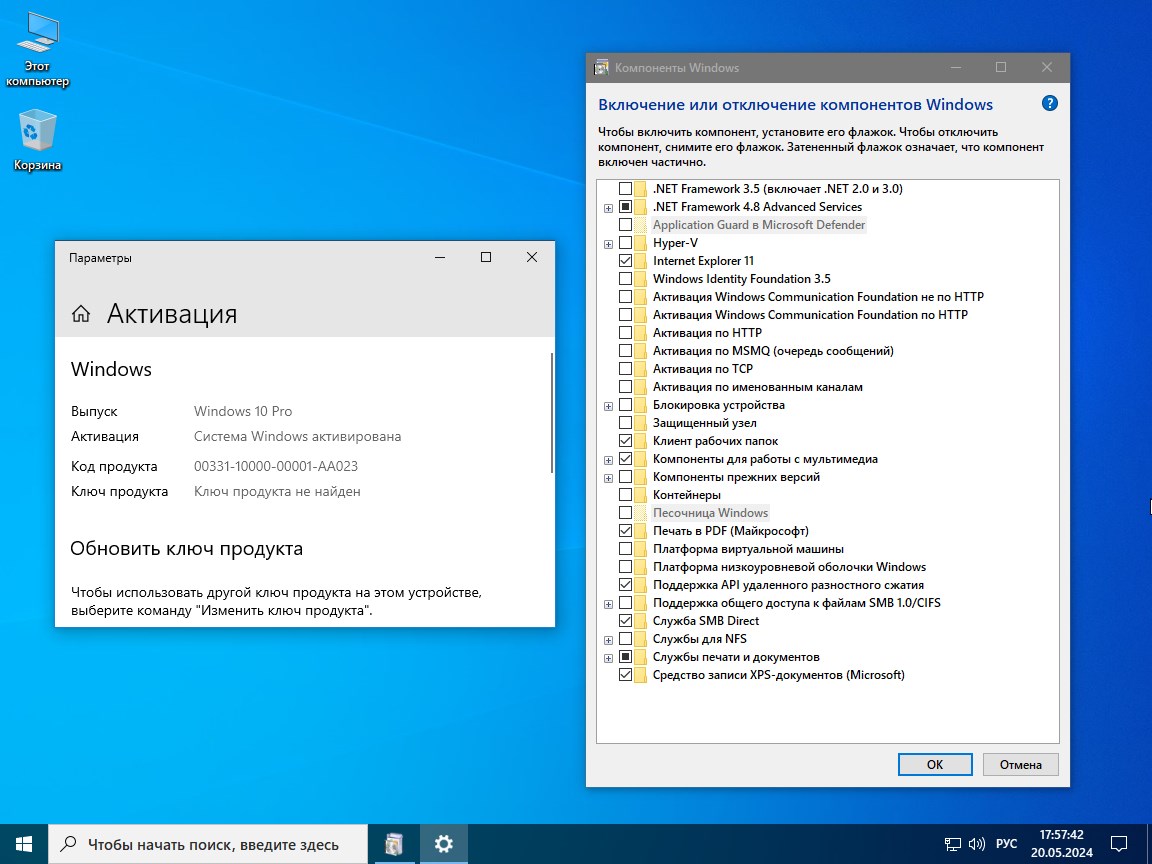The height and width of the screenshot is (864, 1152).
Task: Click the Home icon in the Параметры window
Action: tap(81, 313)
